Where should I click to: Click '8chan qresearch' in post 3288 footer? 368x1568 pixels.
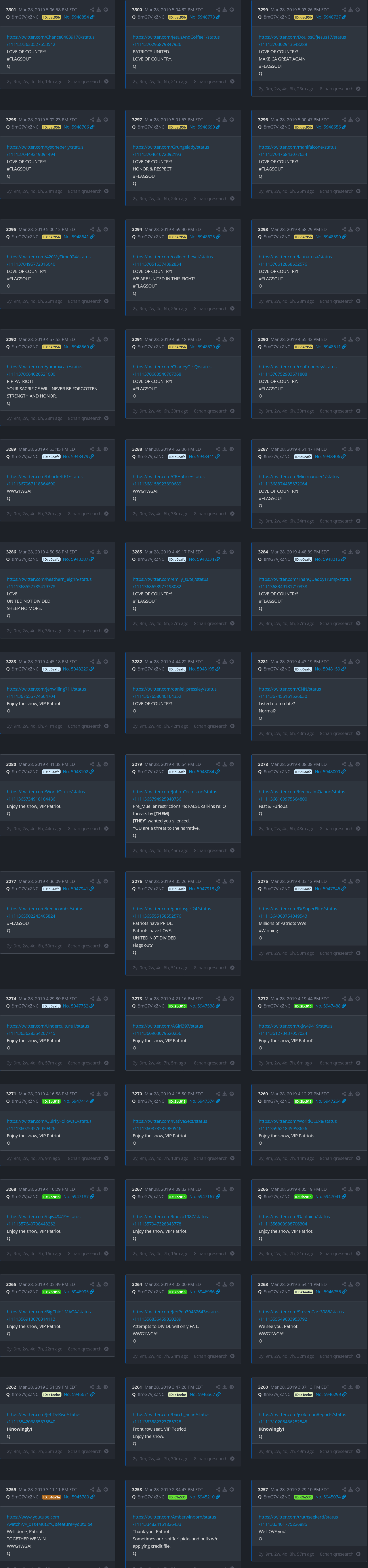tap(211, 514)
